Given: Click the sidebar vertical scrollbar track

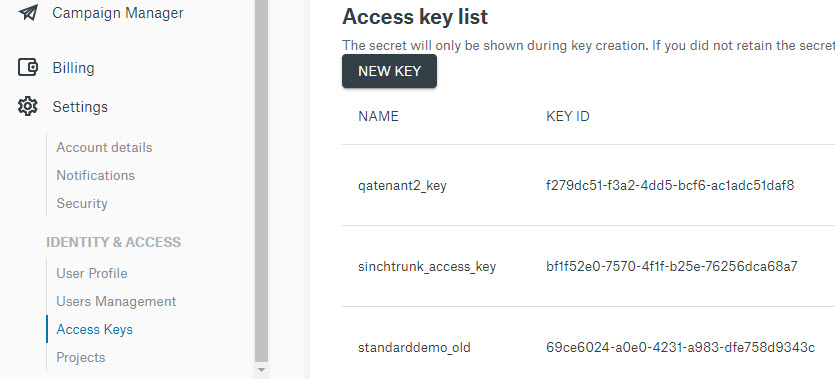Looking at the screenshot, I should tap(261, 181).
